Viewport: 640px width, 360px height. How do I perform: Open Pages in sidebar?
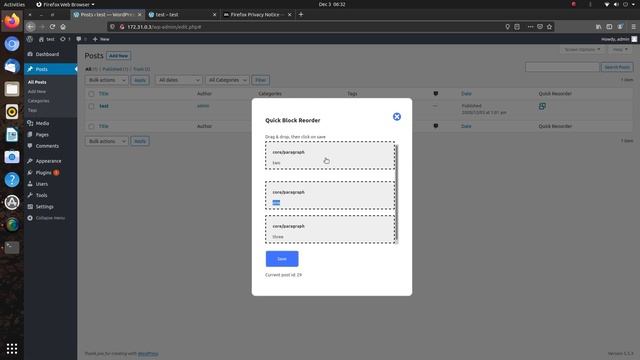click(42, 135)
